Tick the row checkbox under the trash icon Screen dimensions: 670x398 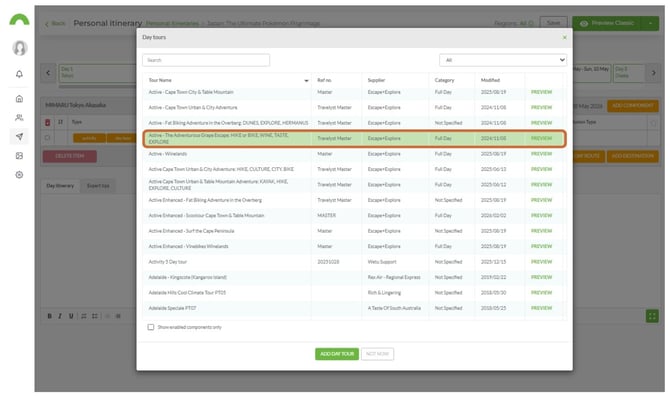tap(47, 138)
